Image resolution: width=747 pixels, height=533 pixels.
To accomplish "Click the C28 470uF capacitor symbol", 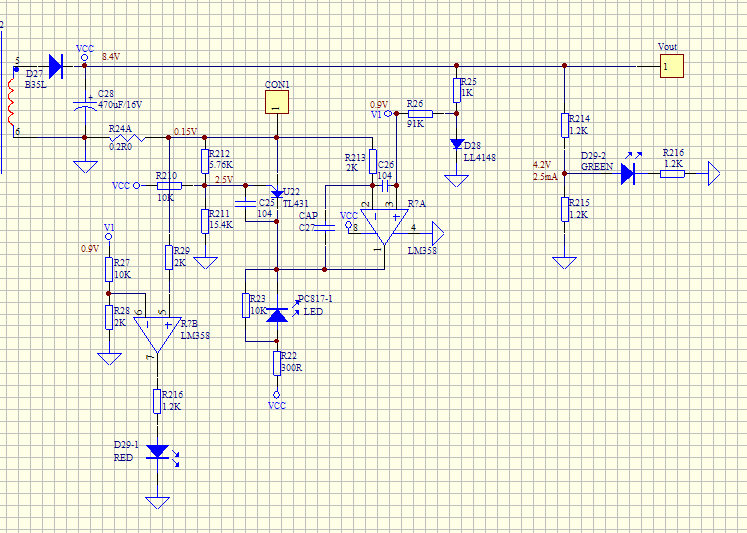I will tap(84, 103).
